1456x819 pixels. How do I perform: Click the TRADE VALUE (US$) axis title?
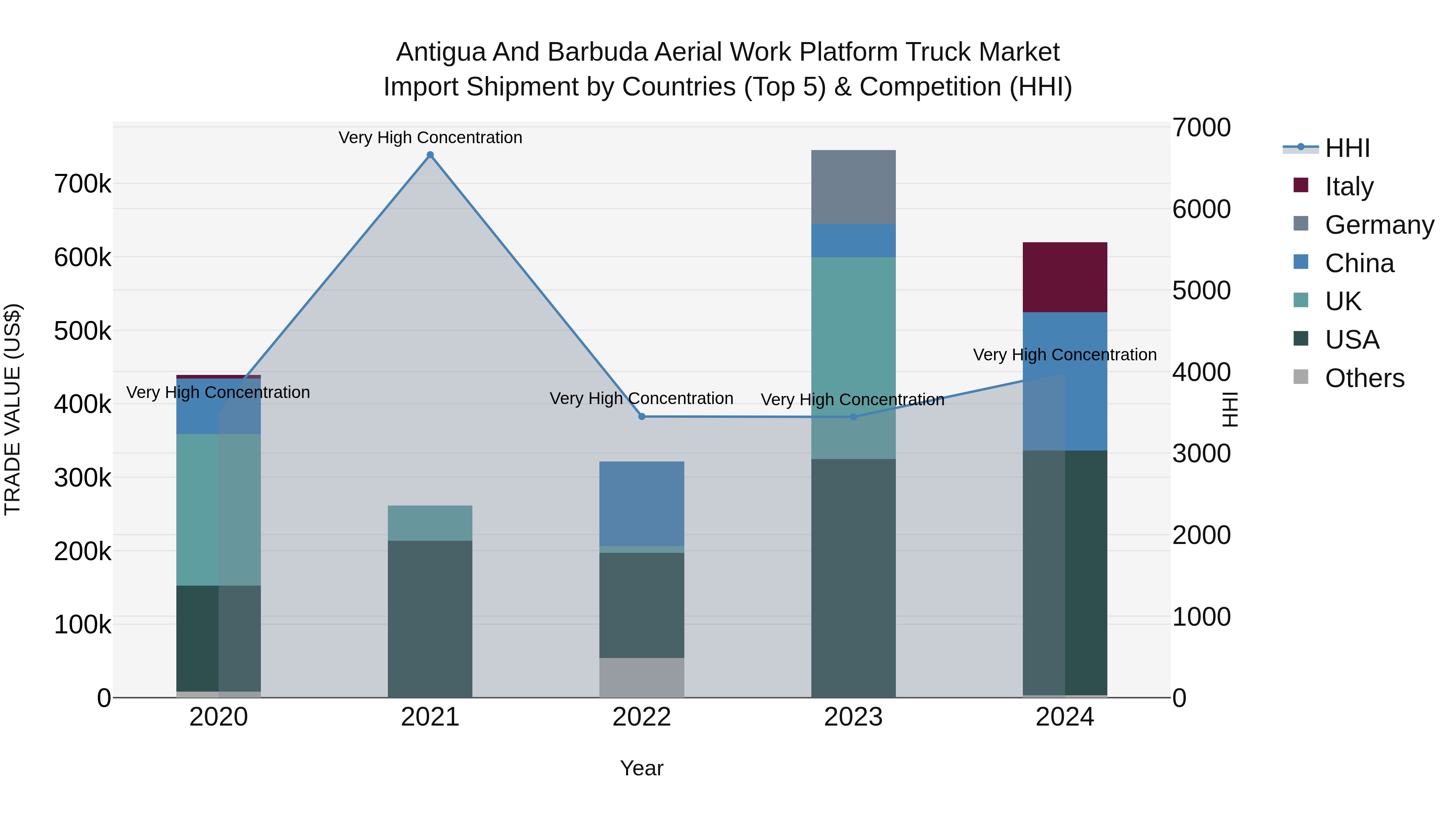coord(13,409)
